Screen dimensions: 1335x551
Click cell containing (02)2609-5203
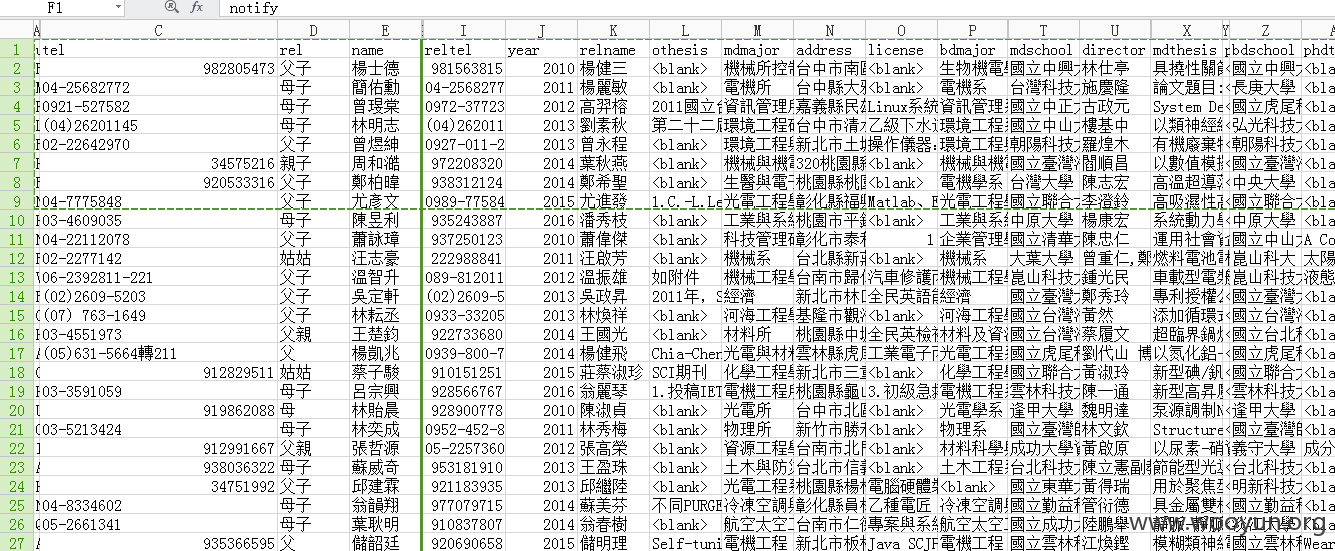pyautogui.click(x=158, y=296)
